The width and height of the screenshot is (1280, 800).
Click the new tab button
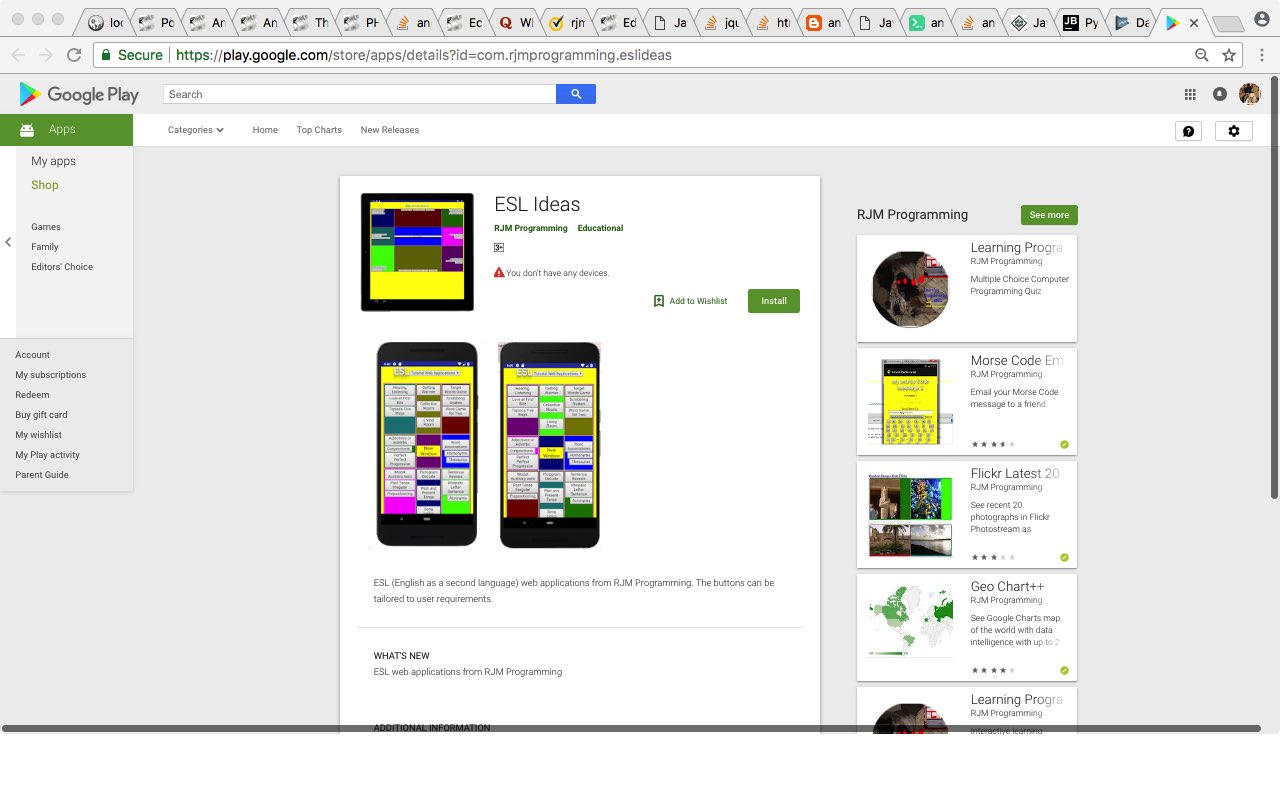pyautogui.click(x=1227, y=24)
